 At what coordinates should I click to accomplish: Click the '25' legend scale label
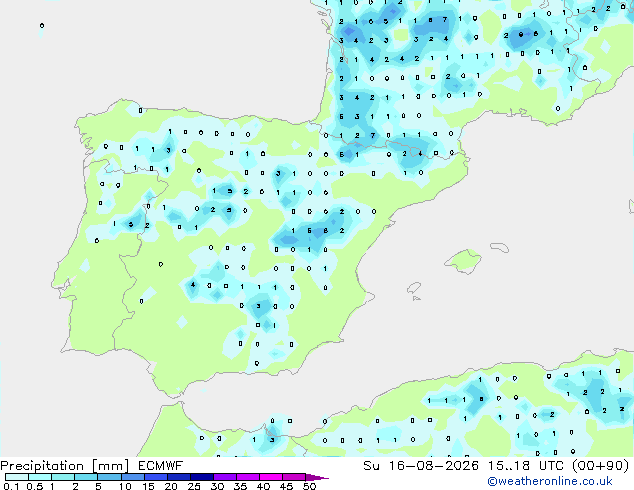[194, 486]
